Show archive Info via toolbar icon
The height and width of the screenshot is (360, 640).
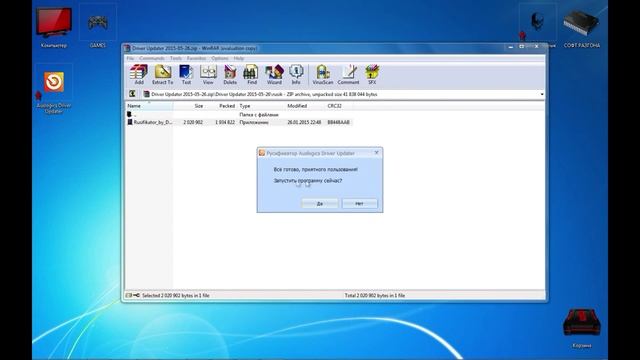[x=296, y=75]
